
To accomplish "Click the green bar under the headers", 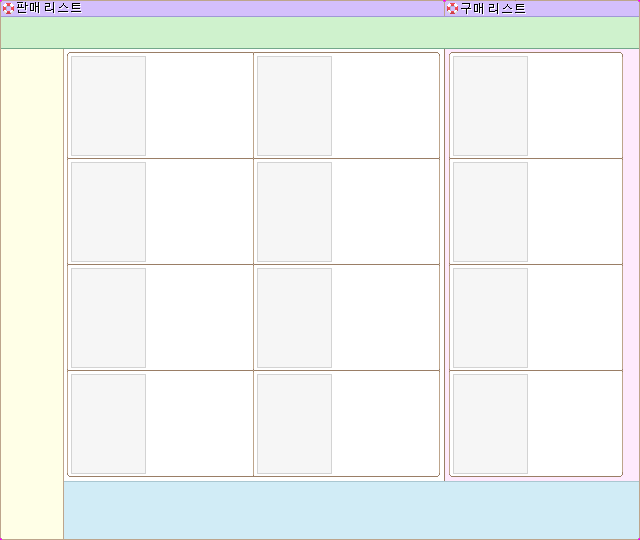I will click(320, 32).
